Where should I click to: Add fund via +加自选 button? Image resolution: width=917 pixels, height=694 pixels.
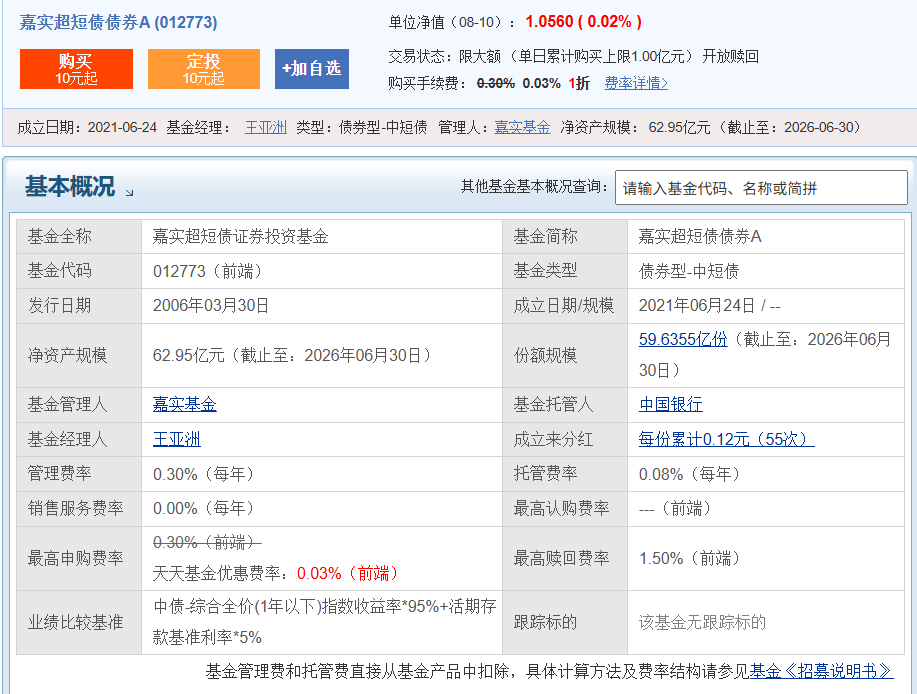coord(312,69)
